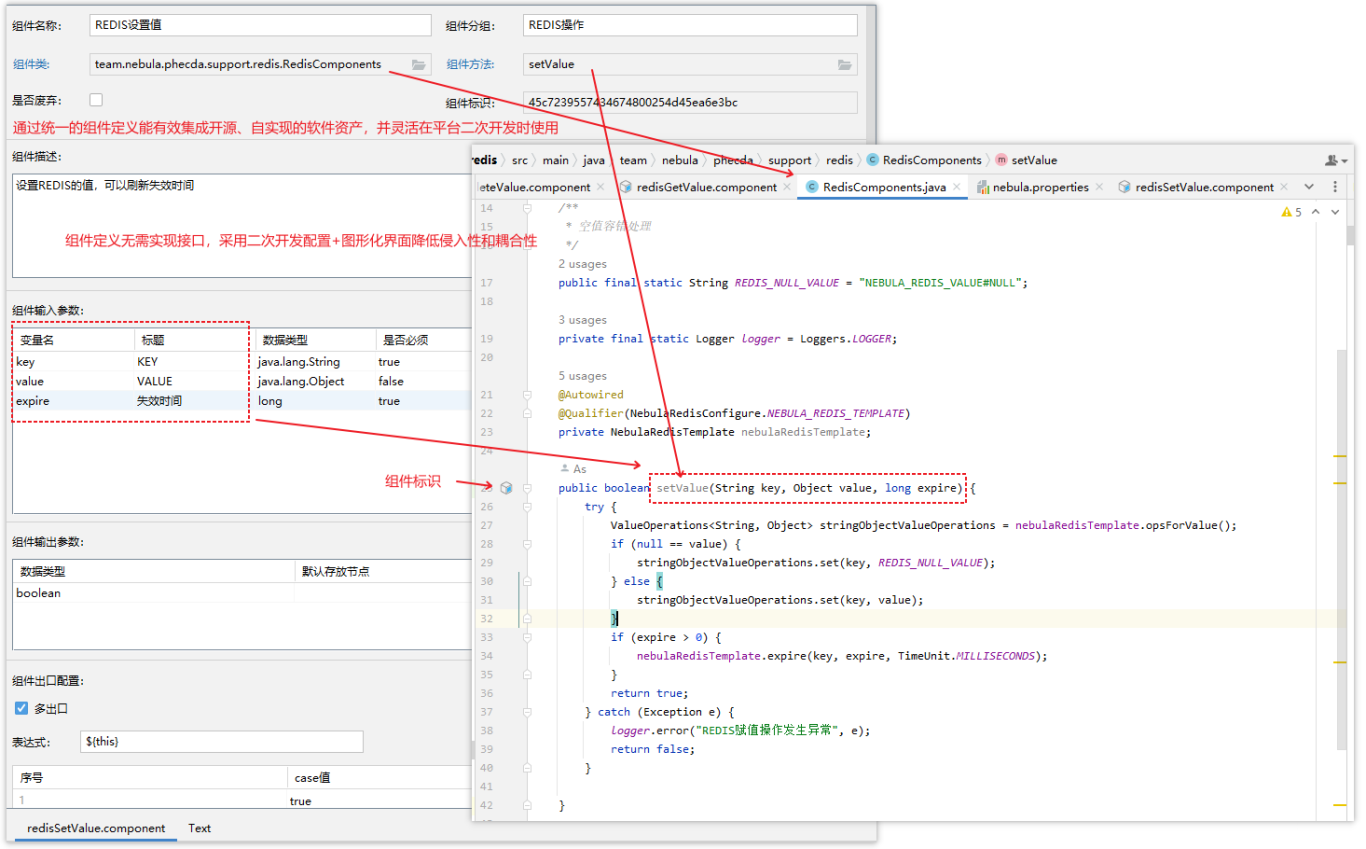Click the component gutter icon beside setValue method
Screen dimensions: 1366x849
click(x=506, y=488)
